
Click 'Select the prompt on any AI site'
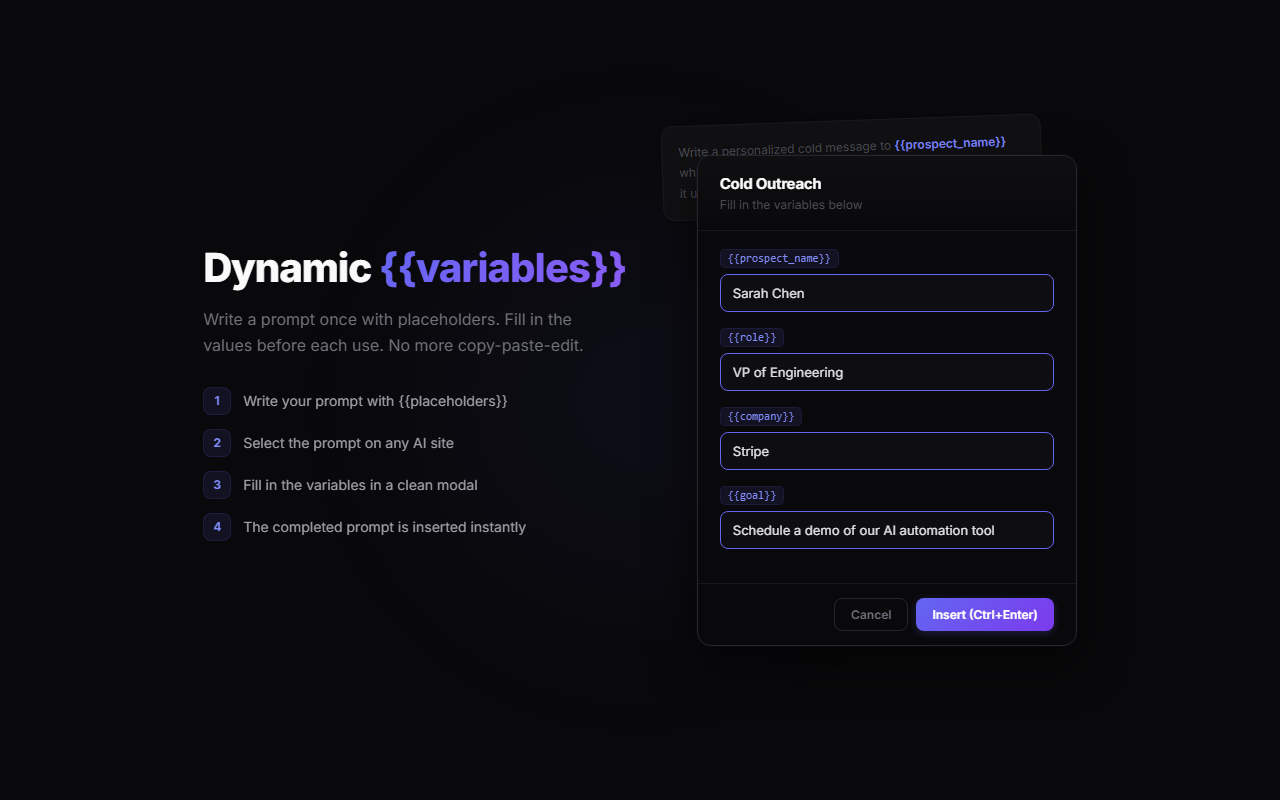coord(348,443)
